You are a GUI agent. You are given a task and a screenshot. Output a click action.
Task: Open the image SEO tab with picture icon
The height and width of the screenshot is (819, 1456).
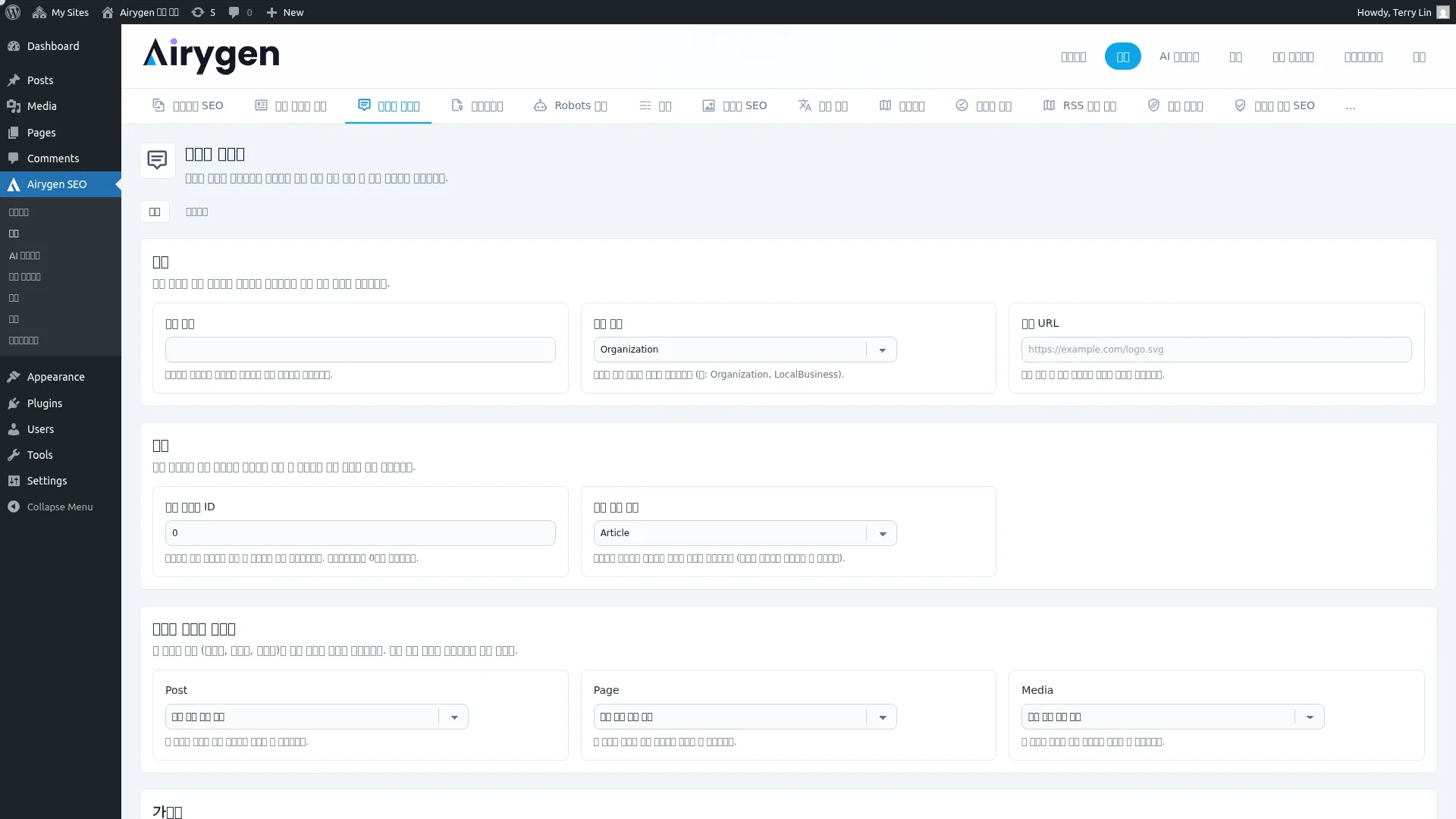(734, 105)
